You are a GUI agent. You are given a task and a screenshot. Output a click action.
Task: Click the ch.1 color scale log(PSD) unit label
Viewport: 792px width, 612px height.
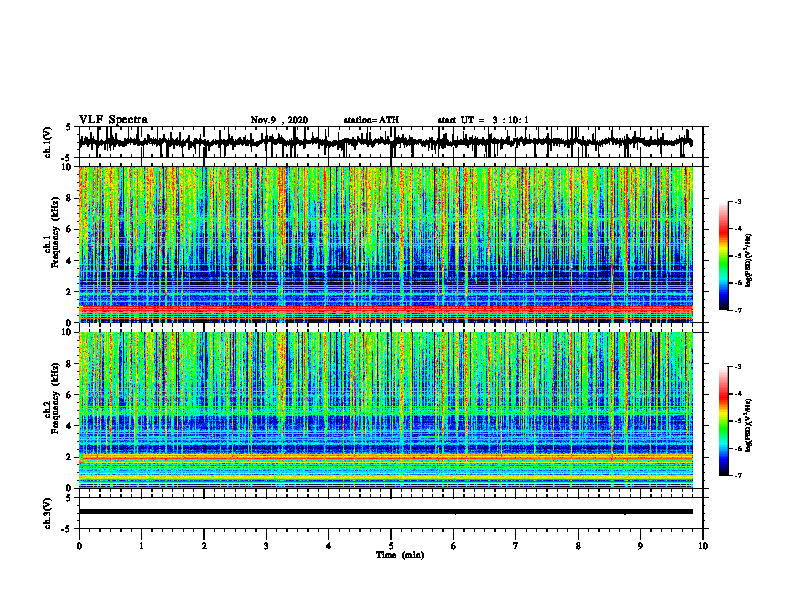tap(749, 260)
